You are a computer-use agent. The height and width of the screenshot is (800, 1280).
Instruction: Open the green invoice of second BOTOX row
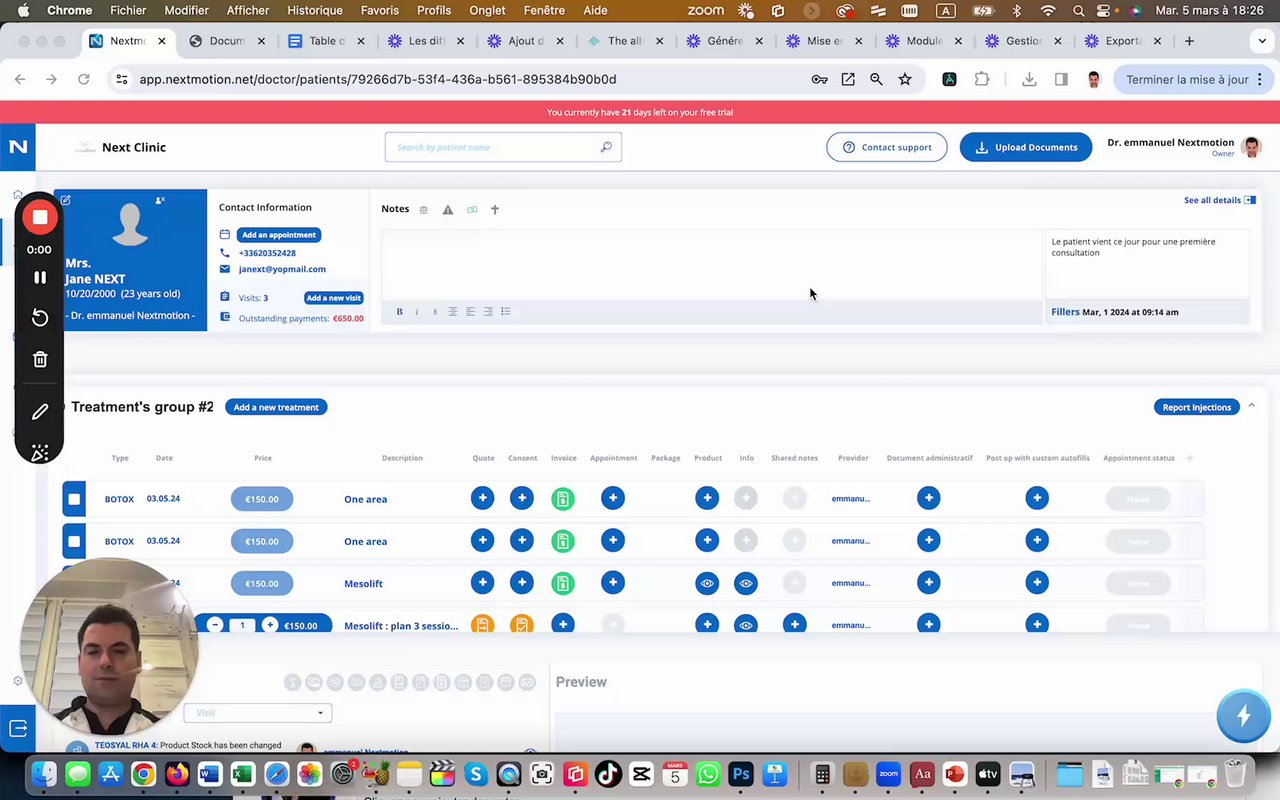(563, 540)
